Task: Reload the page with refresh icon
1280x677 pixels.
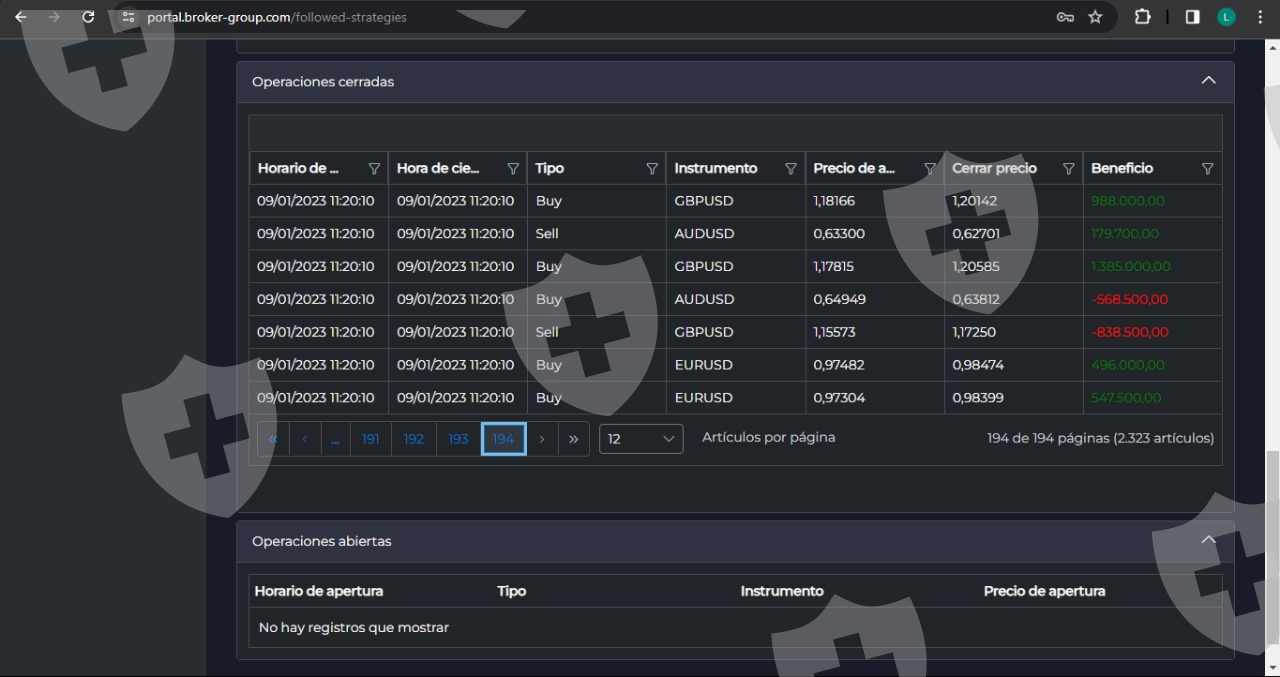Action: click(x=88, y=17)
